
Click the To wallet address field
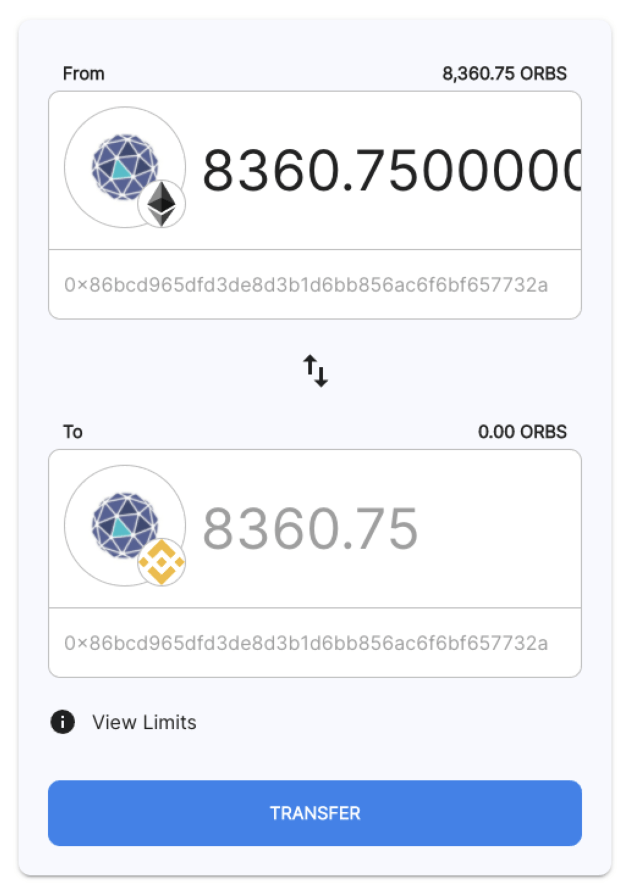click(315, 643)
